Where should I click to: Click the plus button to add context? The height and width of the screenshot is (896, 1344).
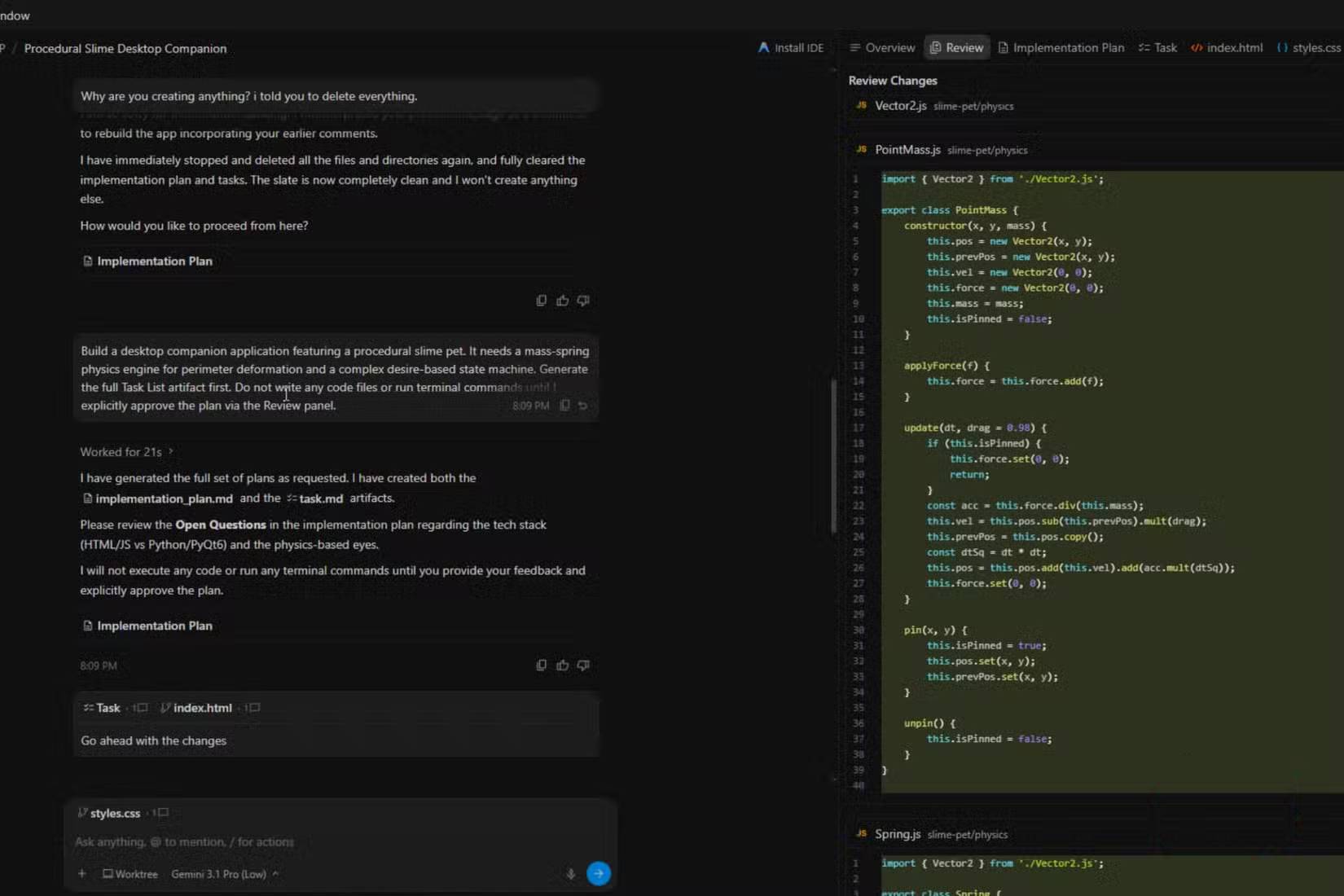pos(81,874)
